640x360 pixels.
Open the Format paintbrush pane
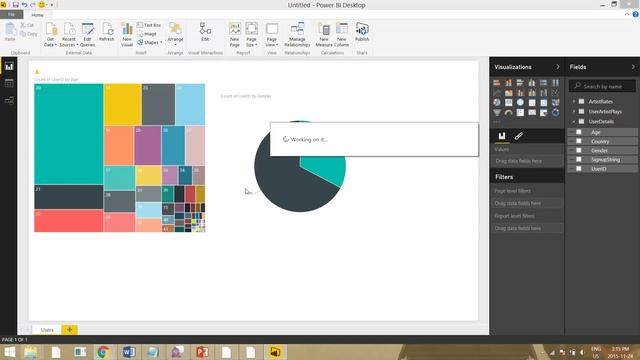coord(519,136)
